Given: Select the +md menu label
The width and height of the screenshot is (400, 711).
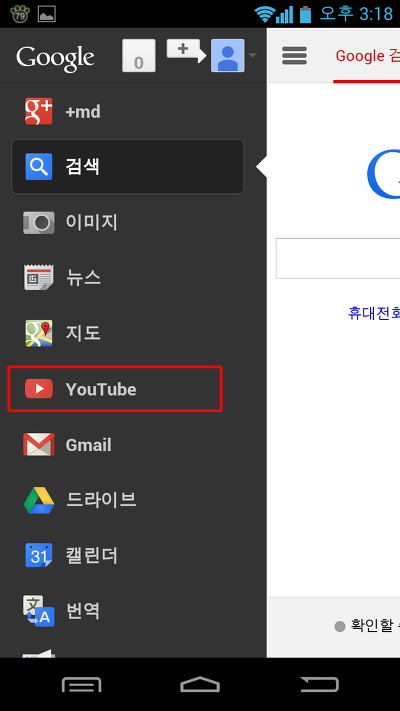Looking at the screenshot, I should pos(83,112).
